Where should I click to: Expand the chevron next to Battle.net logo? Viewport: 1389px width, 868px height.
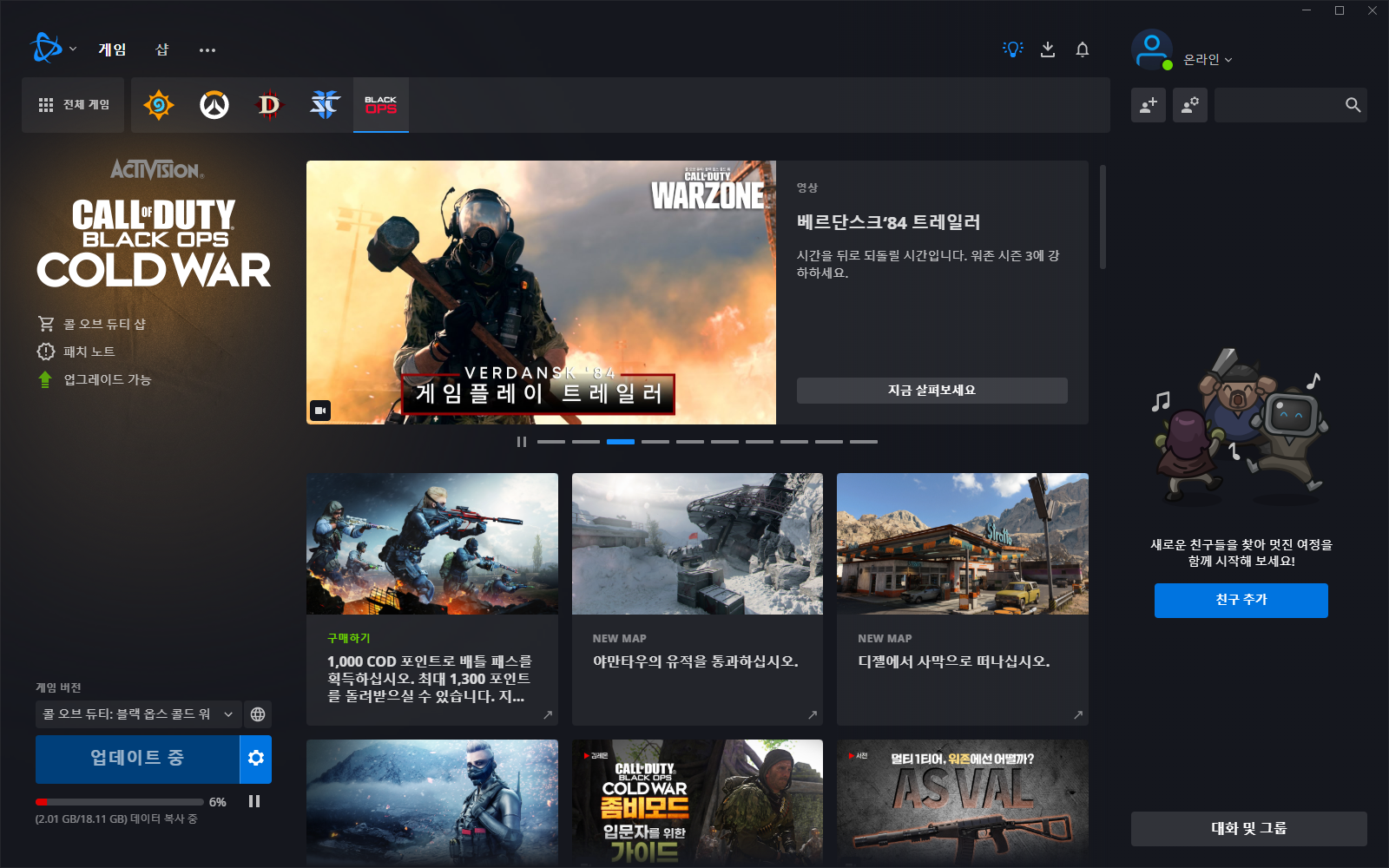[x=73, y=49]
